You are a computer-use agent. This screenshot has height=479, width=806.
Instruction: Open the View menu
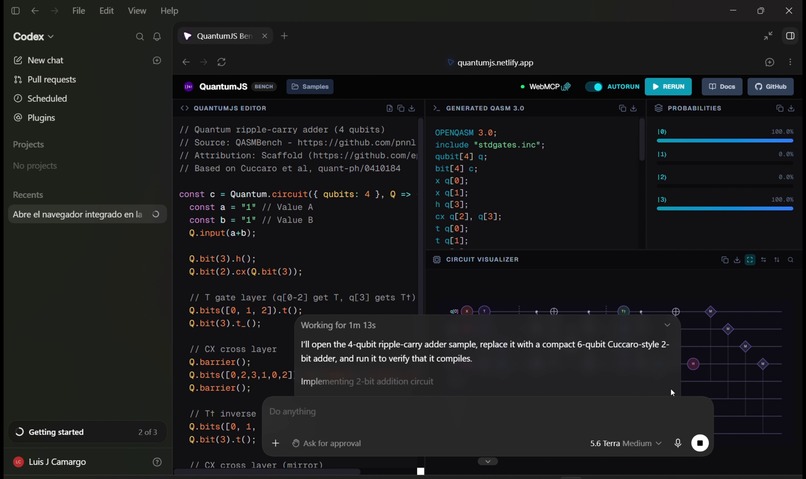coord(137,11)
